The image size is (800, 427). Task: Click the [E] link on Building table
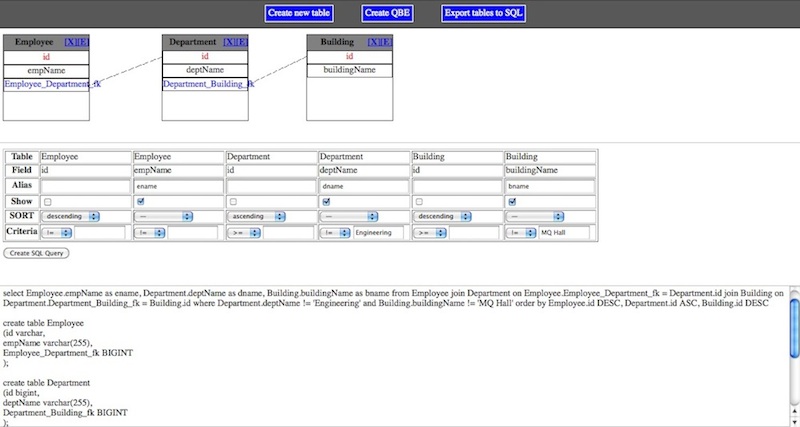386,42
